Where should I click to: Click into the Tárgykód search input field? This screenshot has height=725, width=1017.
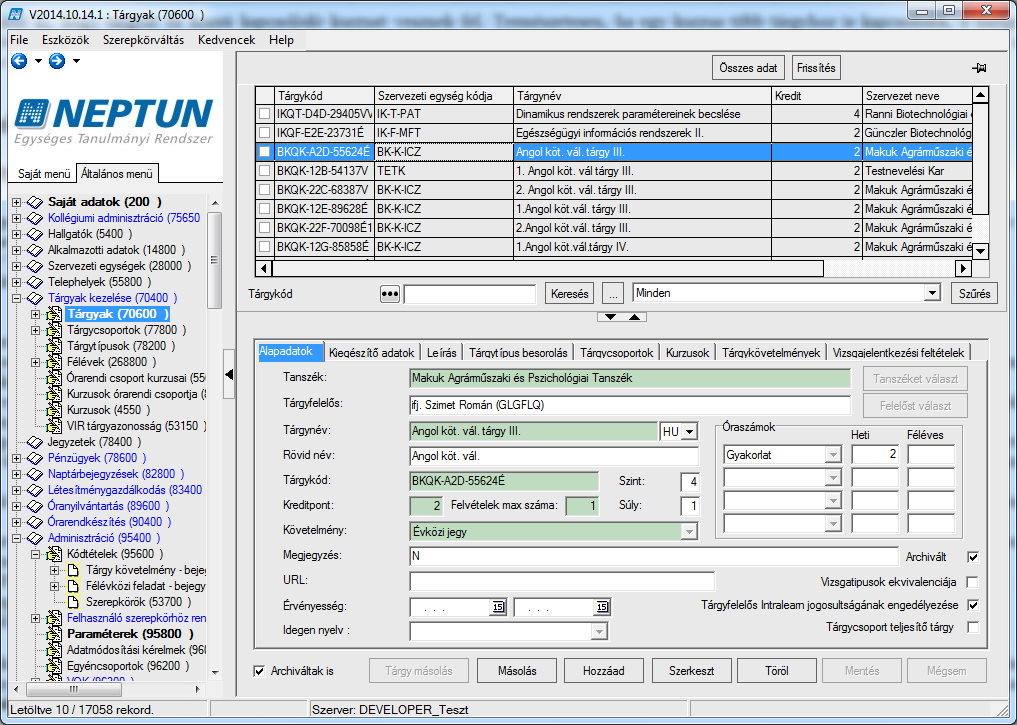(470, 294)
